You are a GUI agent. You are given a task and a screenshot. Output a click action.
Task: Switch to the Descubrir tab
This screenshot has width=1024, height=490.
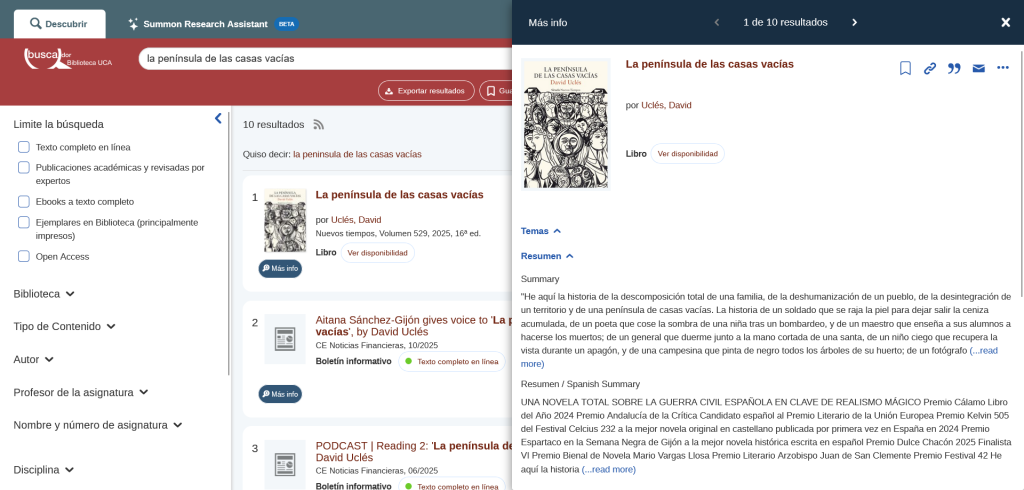(59, 23)
